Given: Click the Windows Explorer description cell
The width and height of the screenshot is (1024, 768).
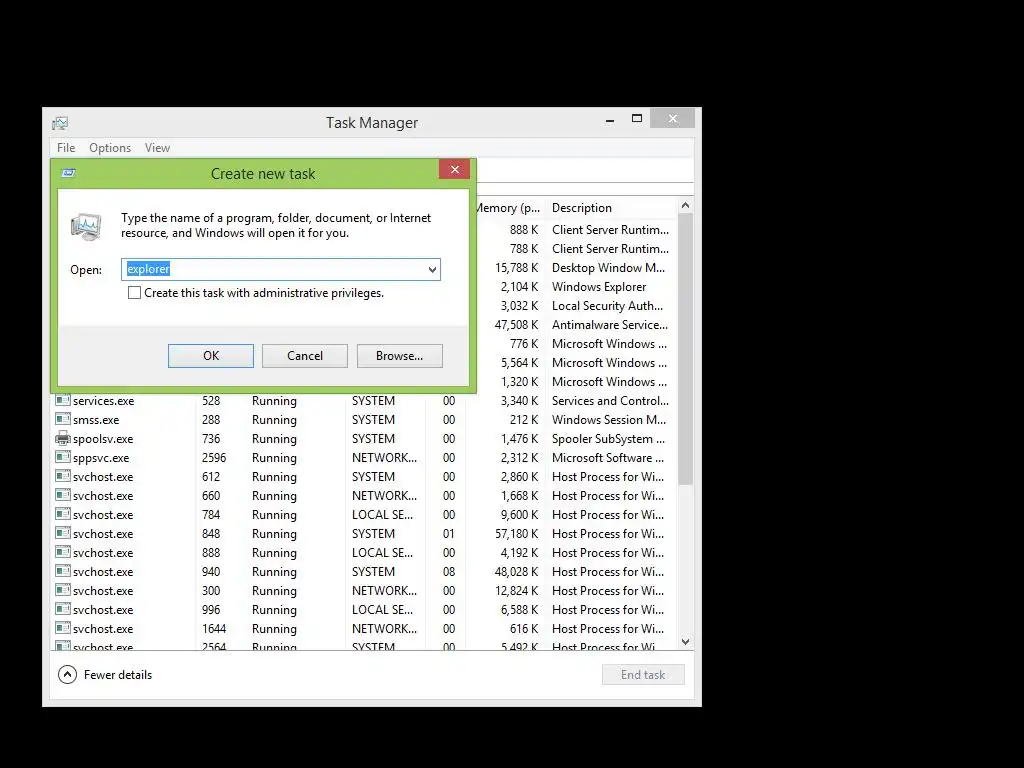Looking at the screenshot, I should tap(599, 287).
